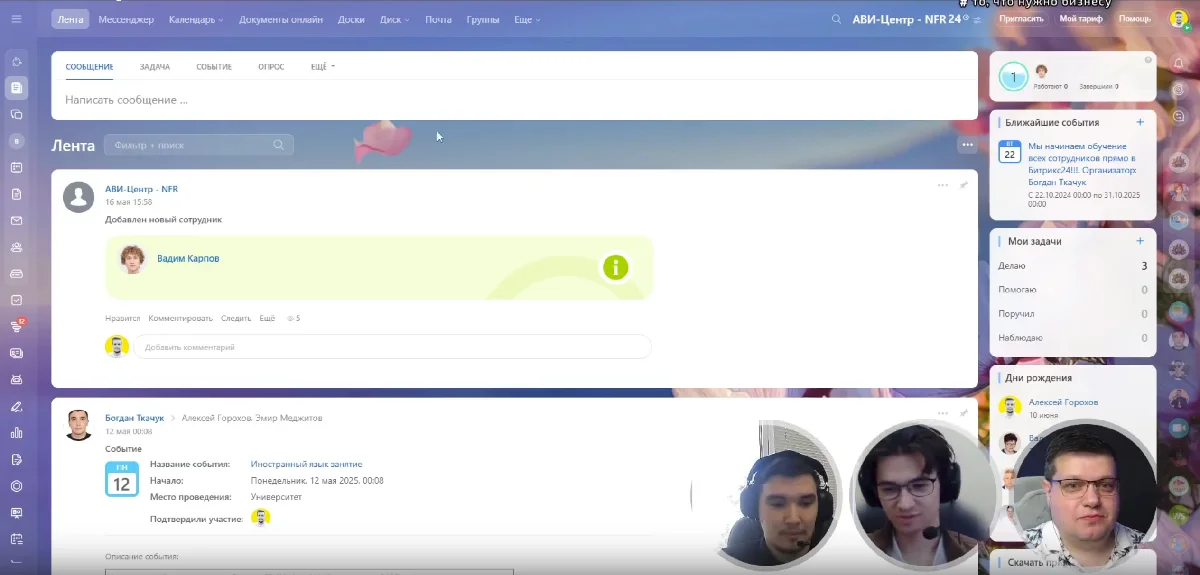This screenshot has height=575, width=1200.
Task: Click the Мой тариф button
Action: coord(1081,19)
